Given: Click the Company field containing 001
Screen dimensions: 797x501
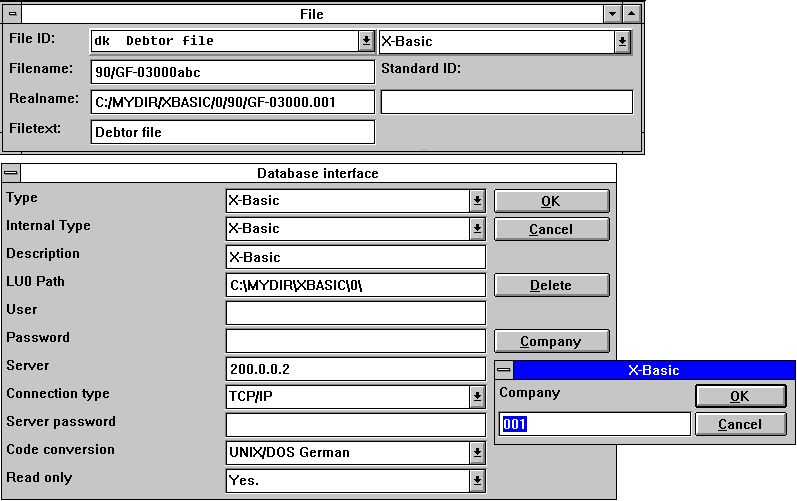Looking at the screenshot, I should point(595,424).
